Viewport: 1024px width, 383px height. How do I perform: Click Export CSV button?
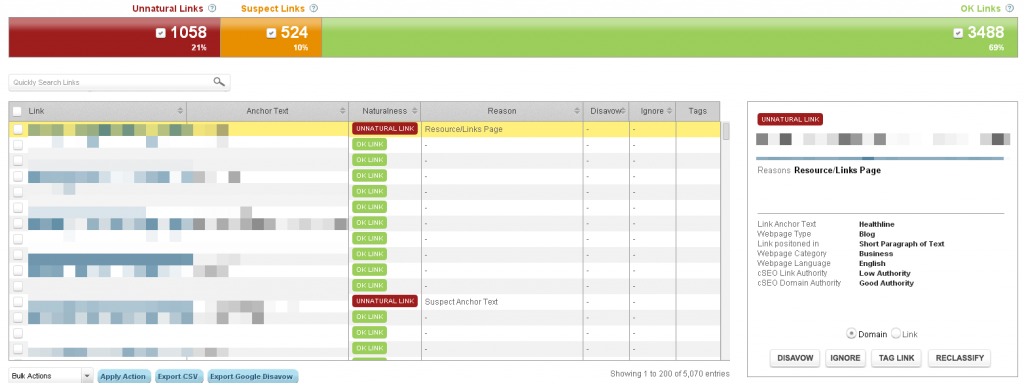179,376
